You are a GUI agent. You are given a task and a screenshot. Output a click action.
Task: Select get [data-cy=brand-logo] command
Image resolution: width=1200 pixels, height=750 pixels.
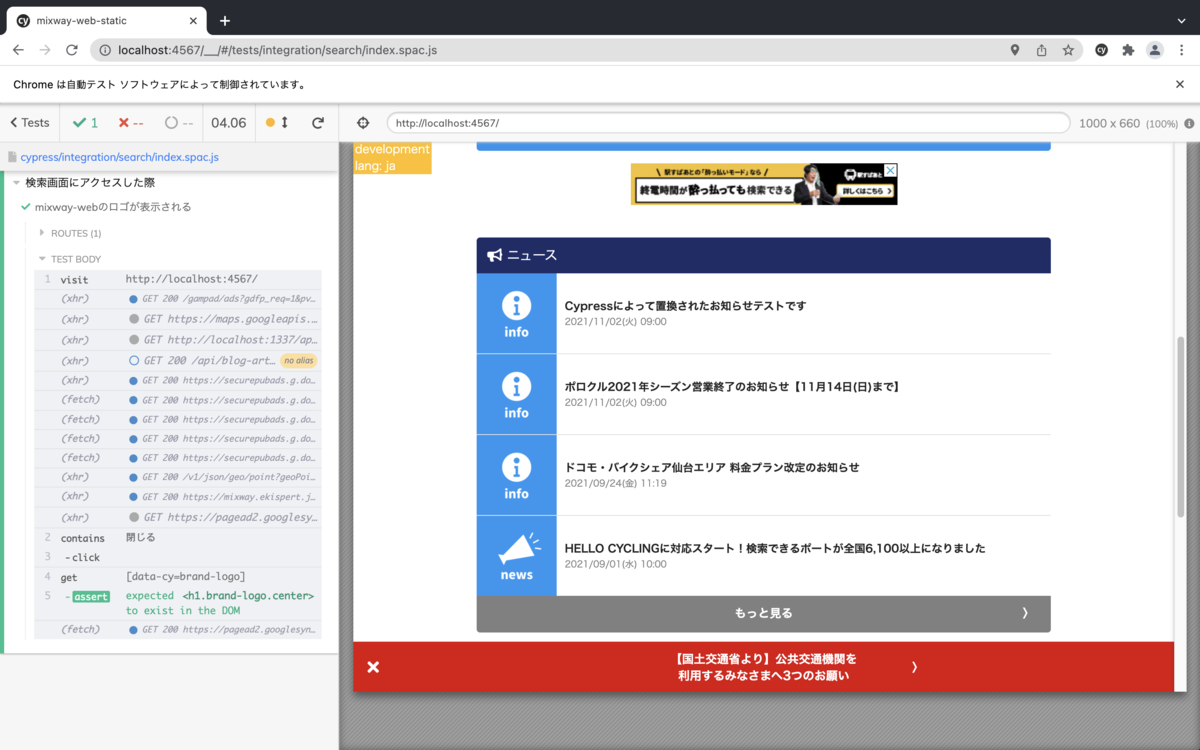click(178, 577)
